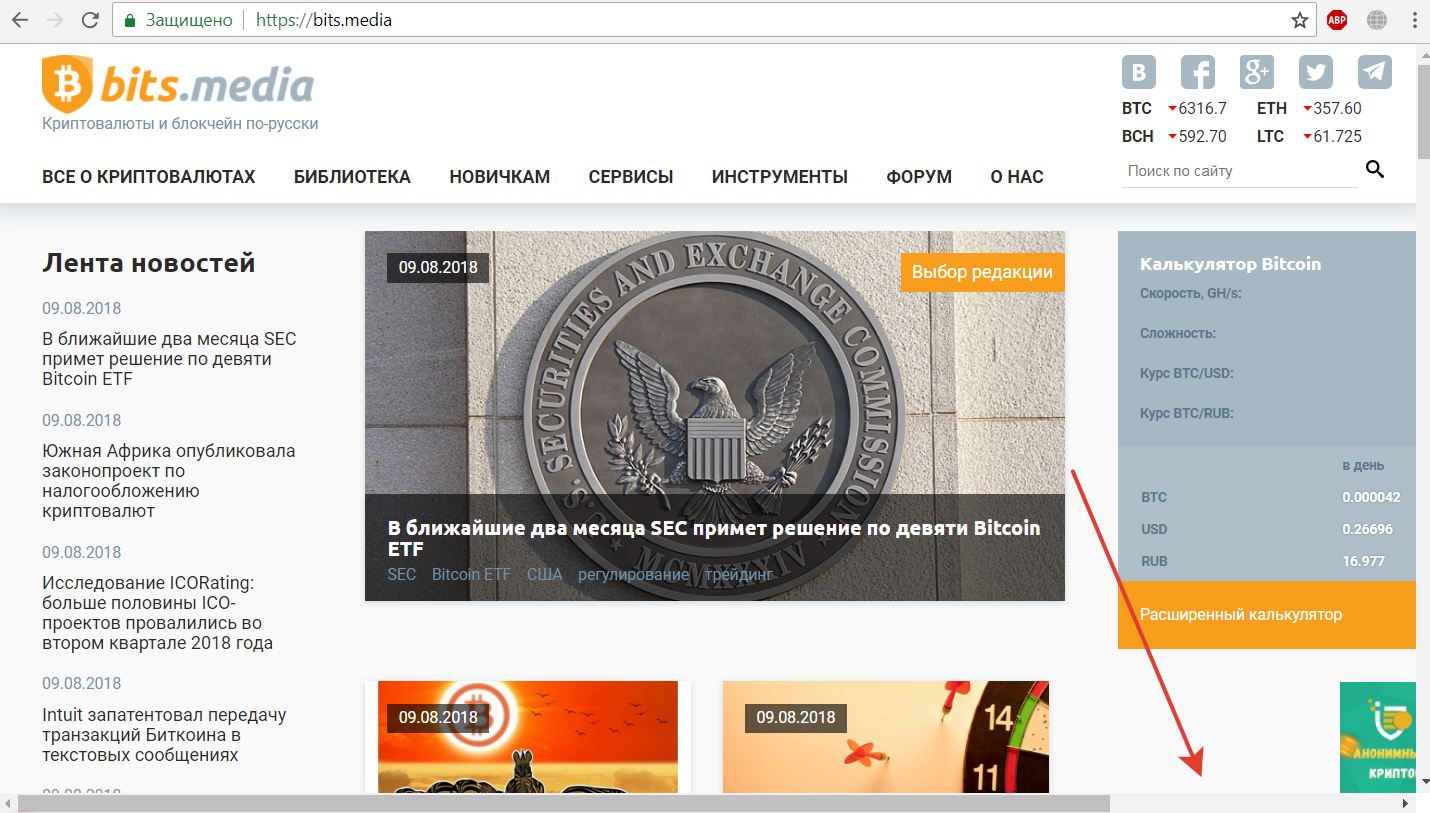This screenshot has width=1430, height=813.
Task: Click the browser address bar URL
Action: click(x=324, y=20)
